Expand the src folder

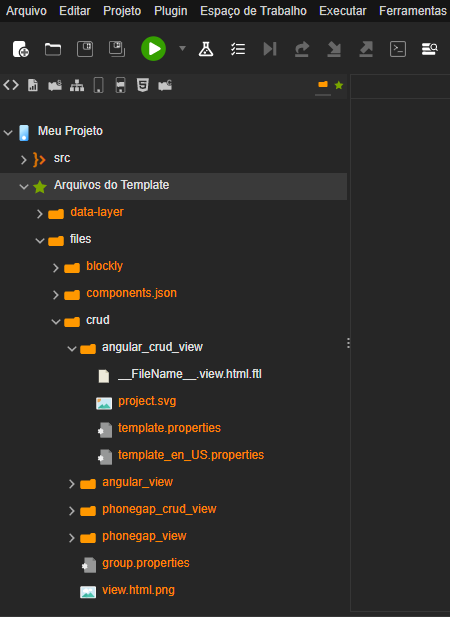click(24, 159)
